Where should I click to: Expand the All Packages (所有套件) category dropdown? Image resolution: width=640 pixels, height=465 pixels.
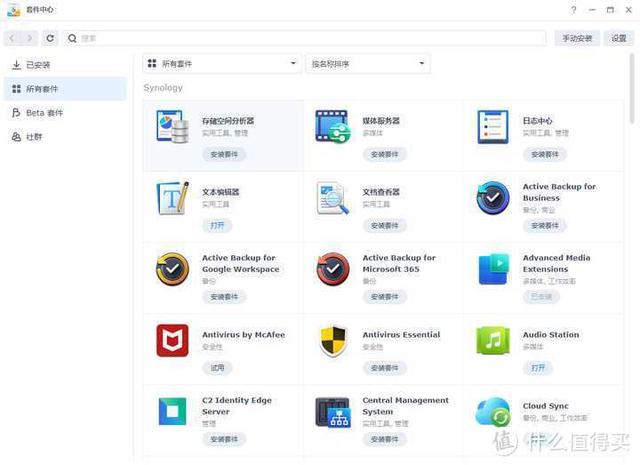[x=222, y=64]
